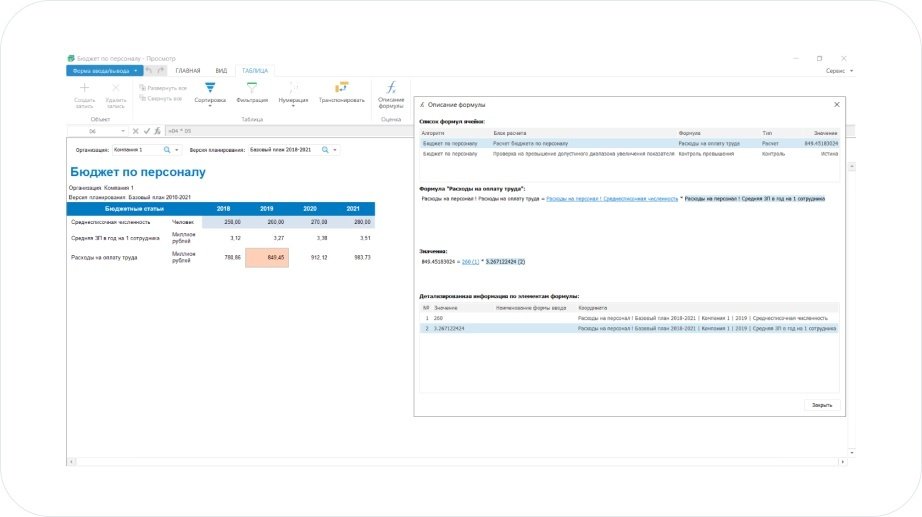Expand the cell name box dropdown

tap(122, 131)
